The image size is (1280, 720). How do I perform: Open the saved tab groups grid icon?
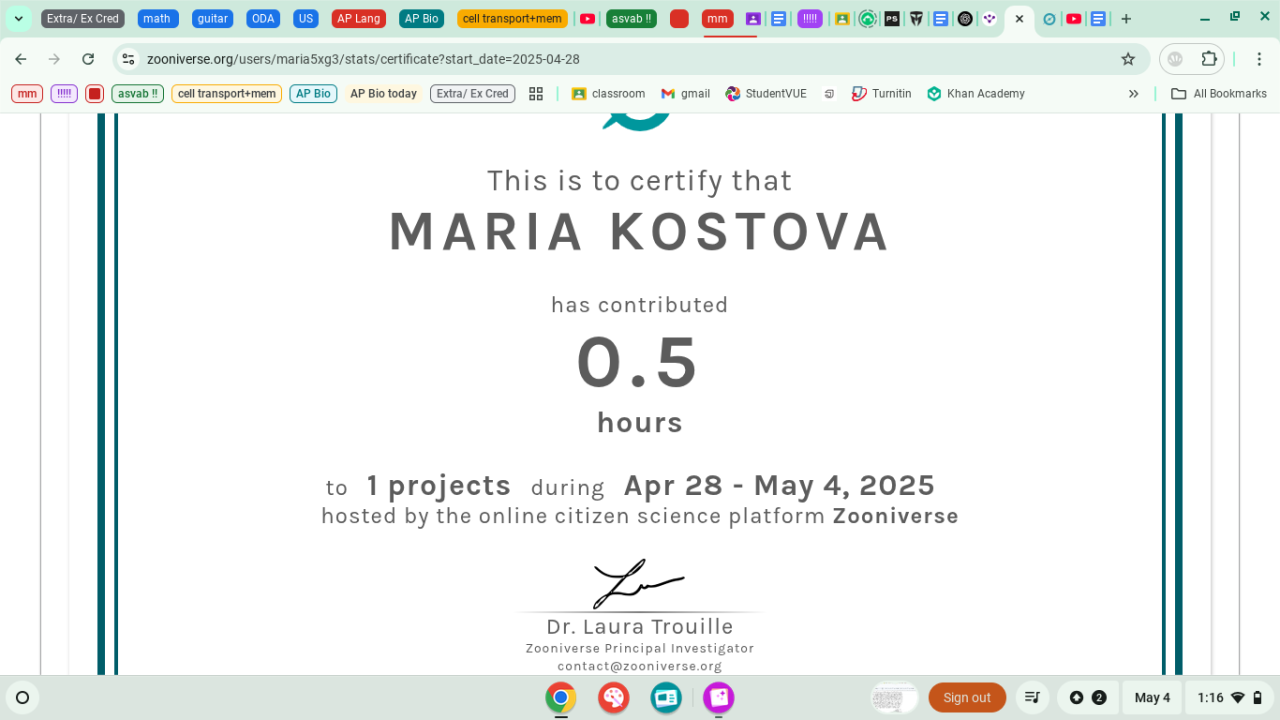point(536,94)
